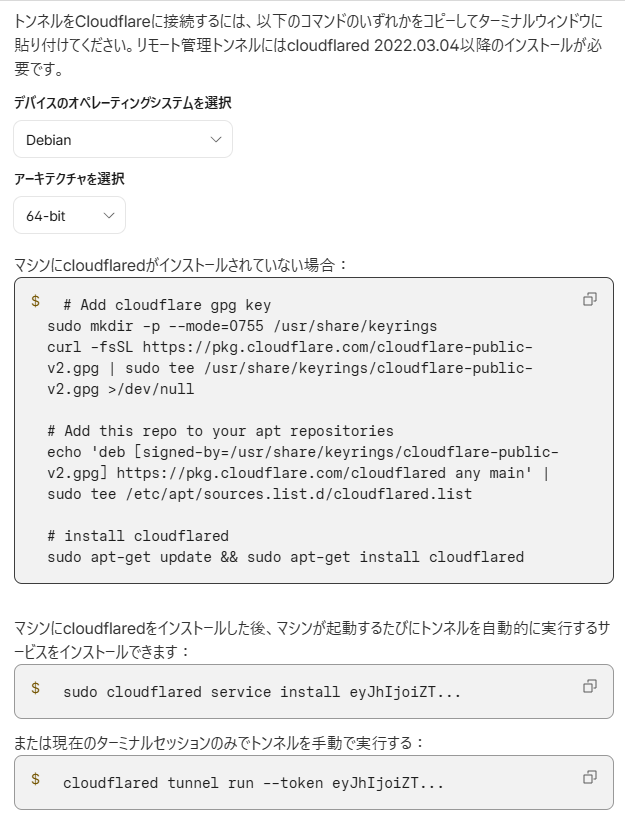Click the sudo apt-get update command line
625x817 pixels.
pyautogui.click(x=285, y=557)
